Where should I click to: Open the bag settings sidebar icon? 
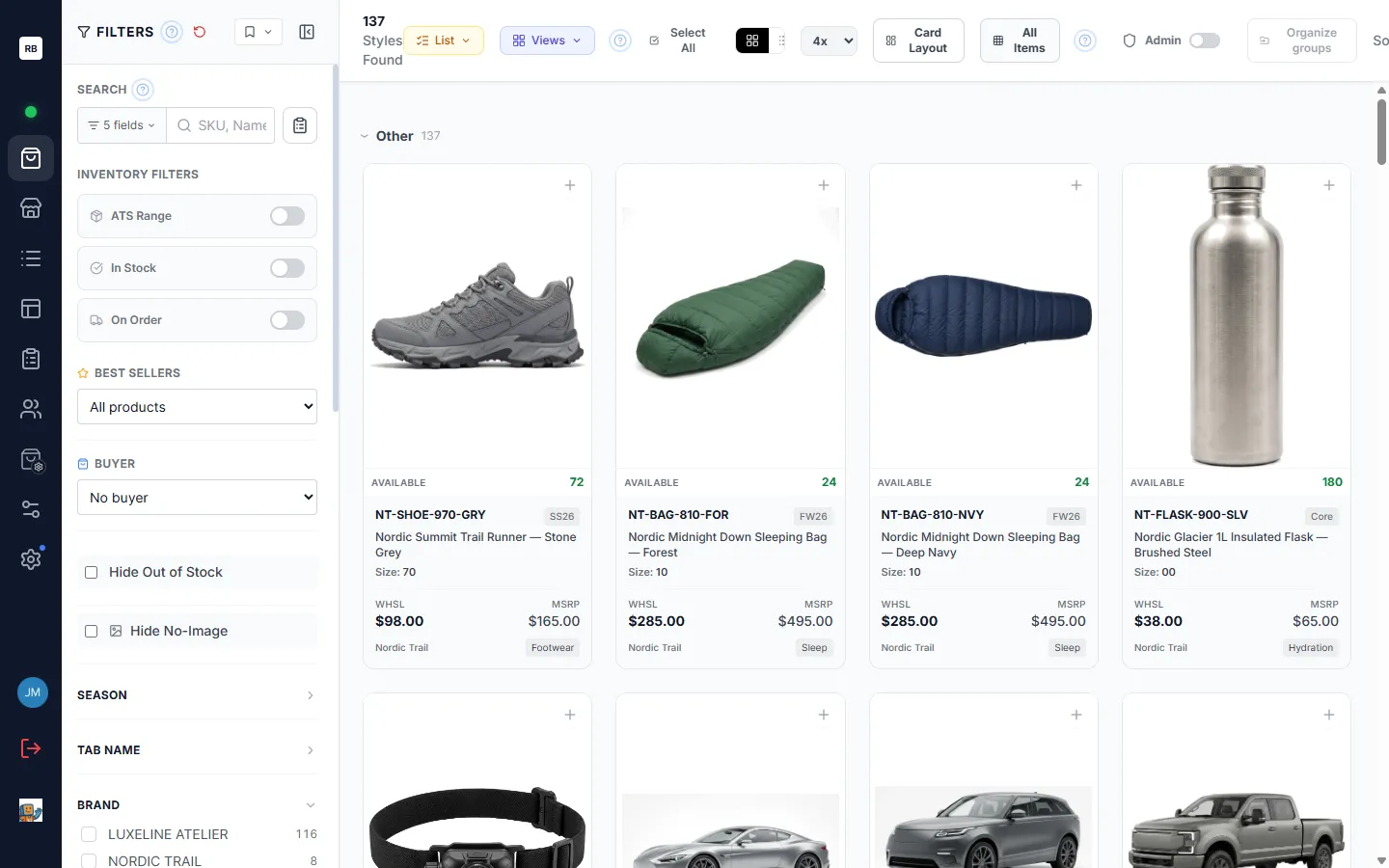click(x=32, y=460)
